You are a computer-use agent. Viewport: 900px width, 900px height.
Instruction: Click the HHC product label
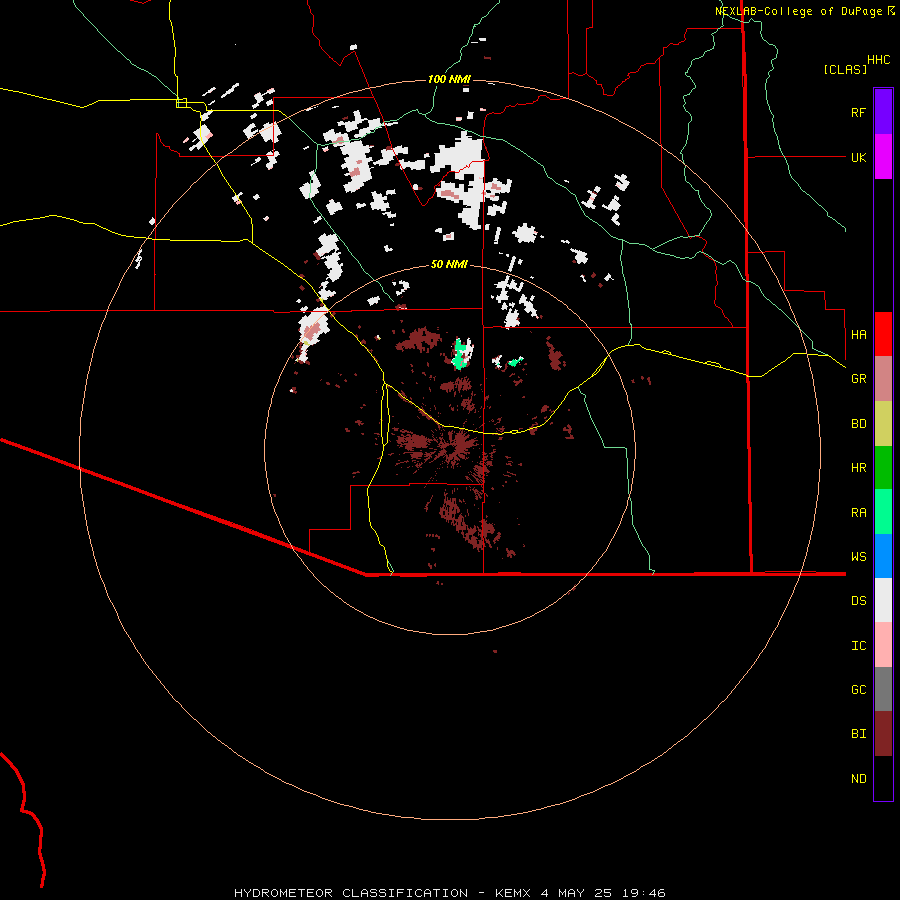point(878,60)
